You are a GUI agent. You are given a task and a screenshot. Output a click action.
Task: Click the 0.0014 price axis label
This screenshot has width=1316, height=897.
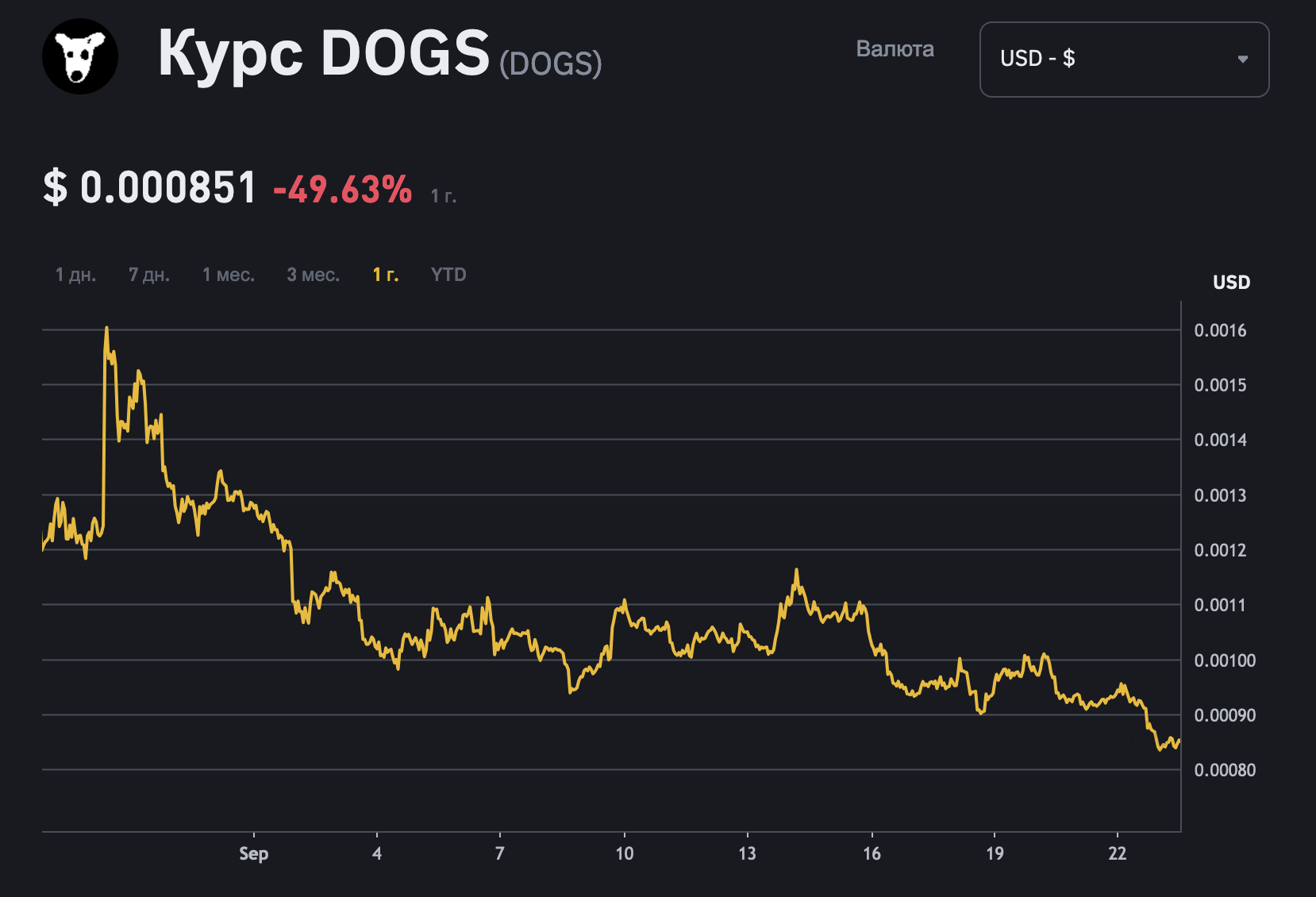[1220, 440]
